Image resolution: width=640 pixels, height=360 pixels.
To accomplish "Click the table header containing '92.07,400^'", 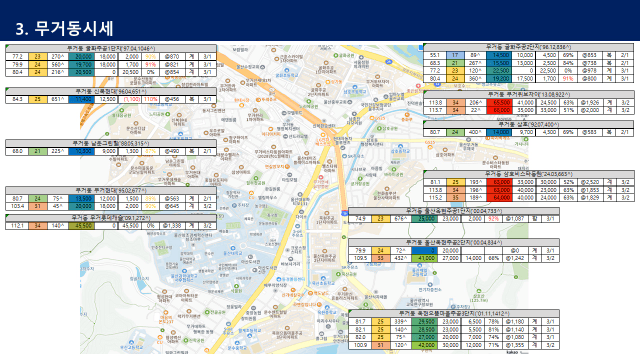I will 529,124.
